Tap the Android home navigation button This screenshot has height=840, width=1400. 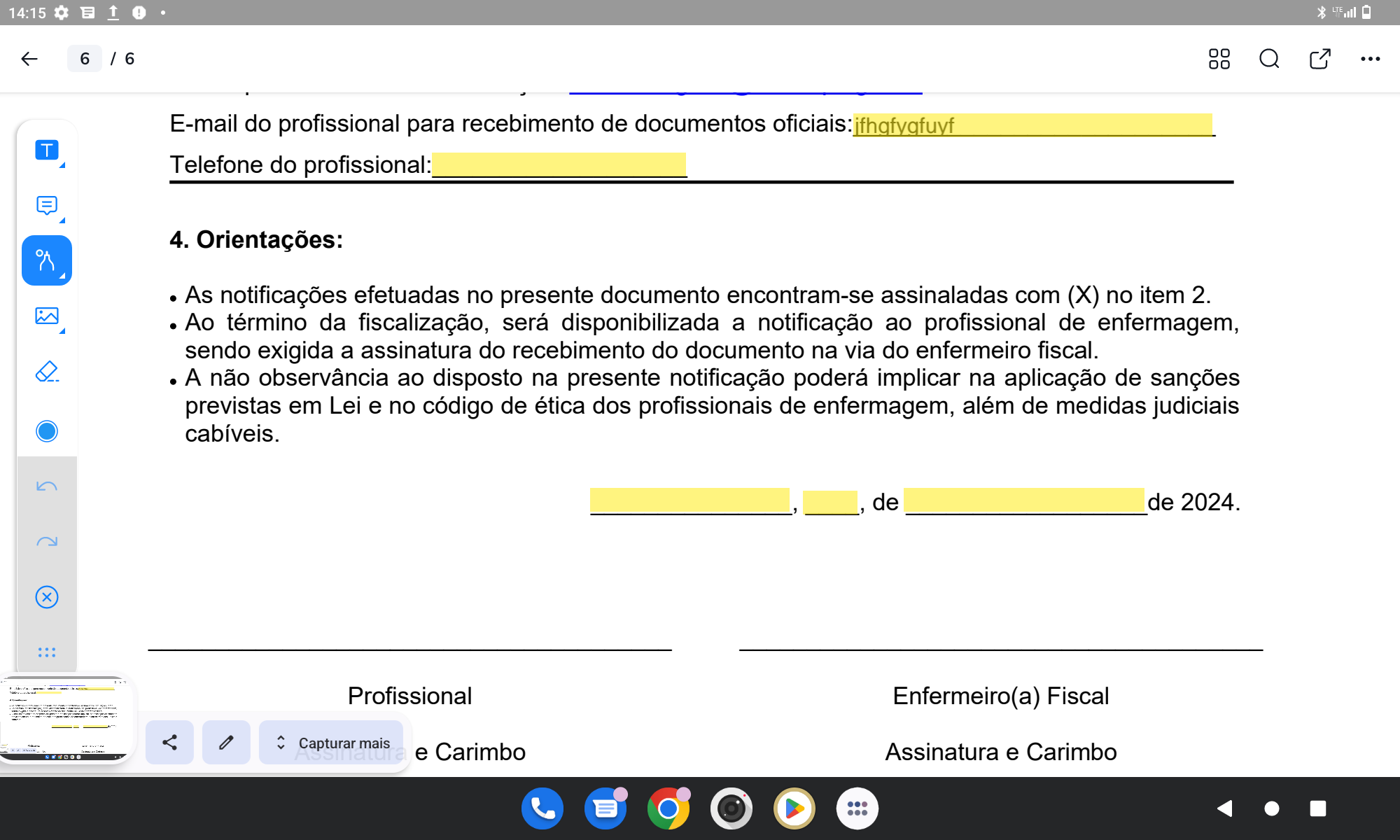[x=1272, y=808]
